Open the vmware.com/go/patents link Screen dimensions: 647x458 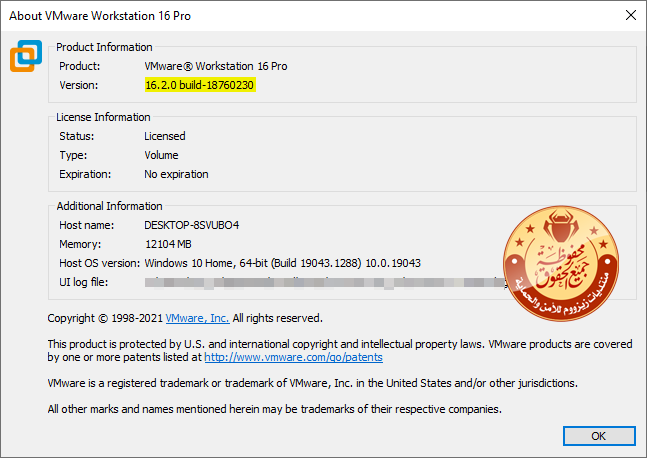point(293,357)
